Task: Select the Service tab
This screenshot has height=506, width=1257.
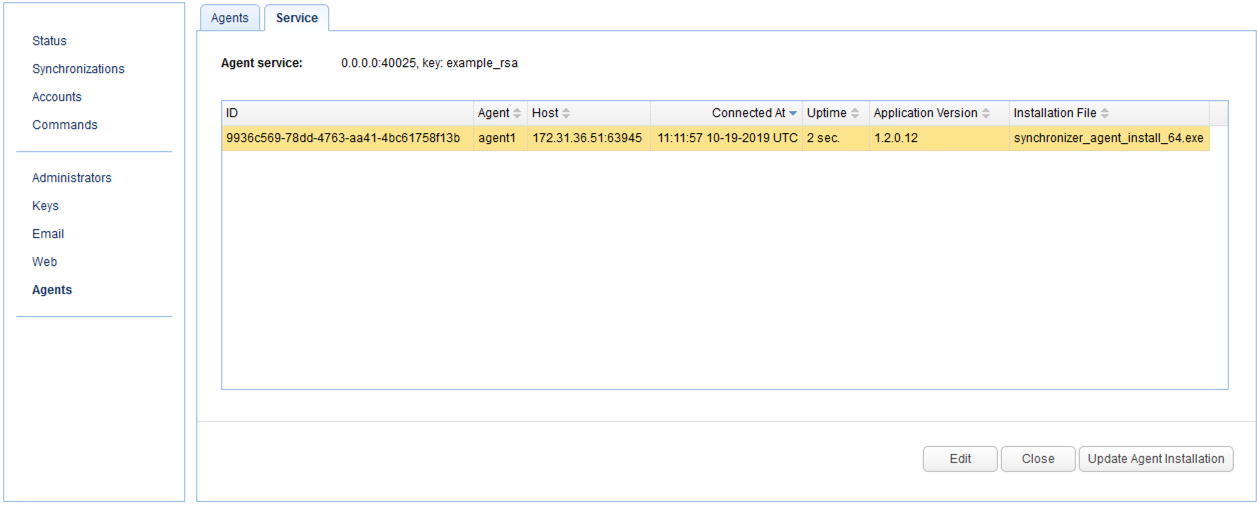Action: [296, 18]
